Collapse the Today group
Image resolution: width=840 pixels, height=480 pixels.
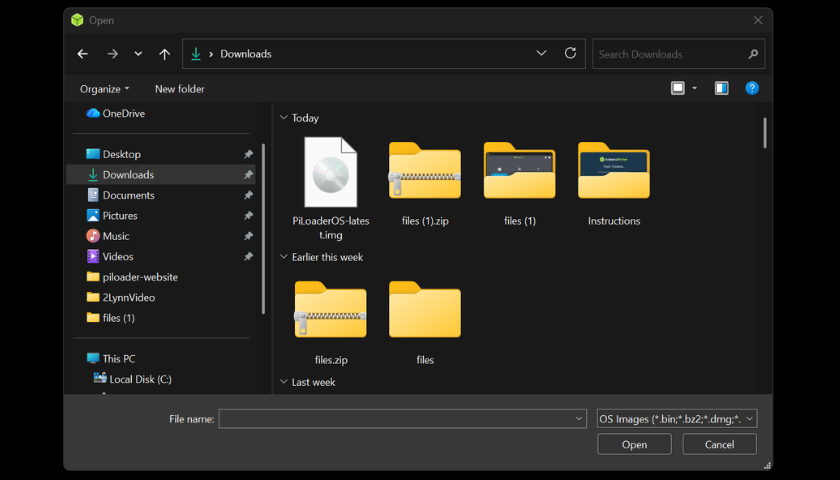(x=284, y=117)
